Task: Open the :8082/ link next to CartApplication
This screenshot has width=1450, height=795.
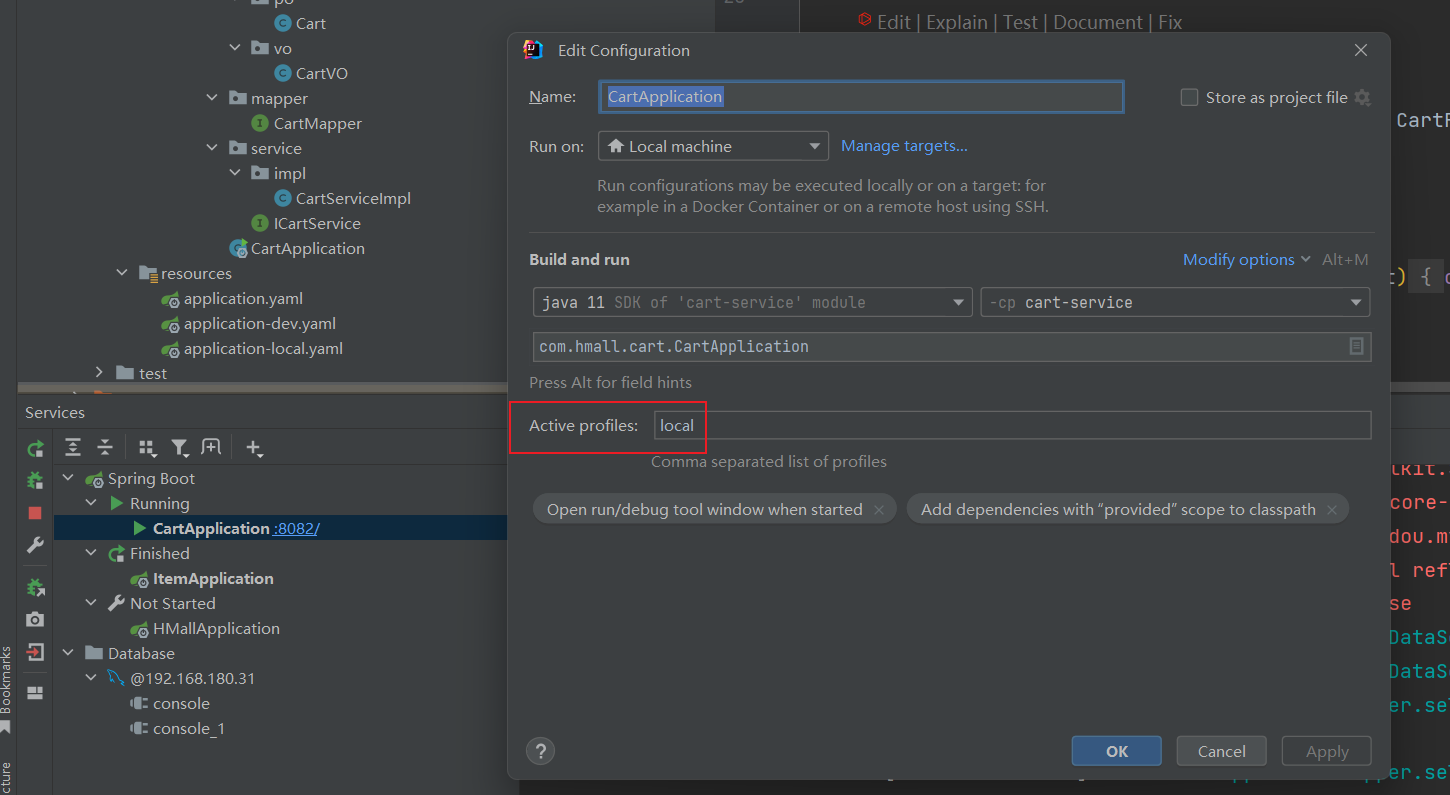Action: coord(296,528)
